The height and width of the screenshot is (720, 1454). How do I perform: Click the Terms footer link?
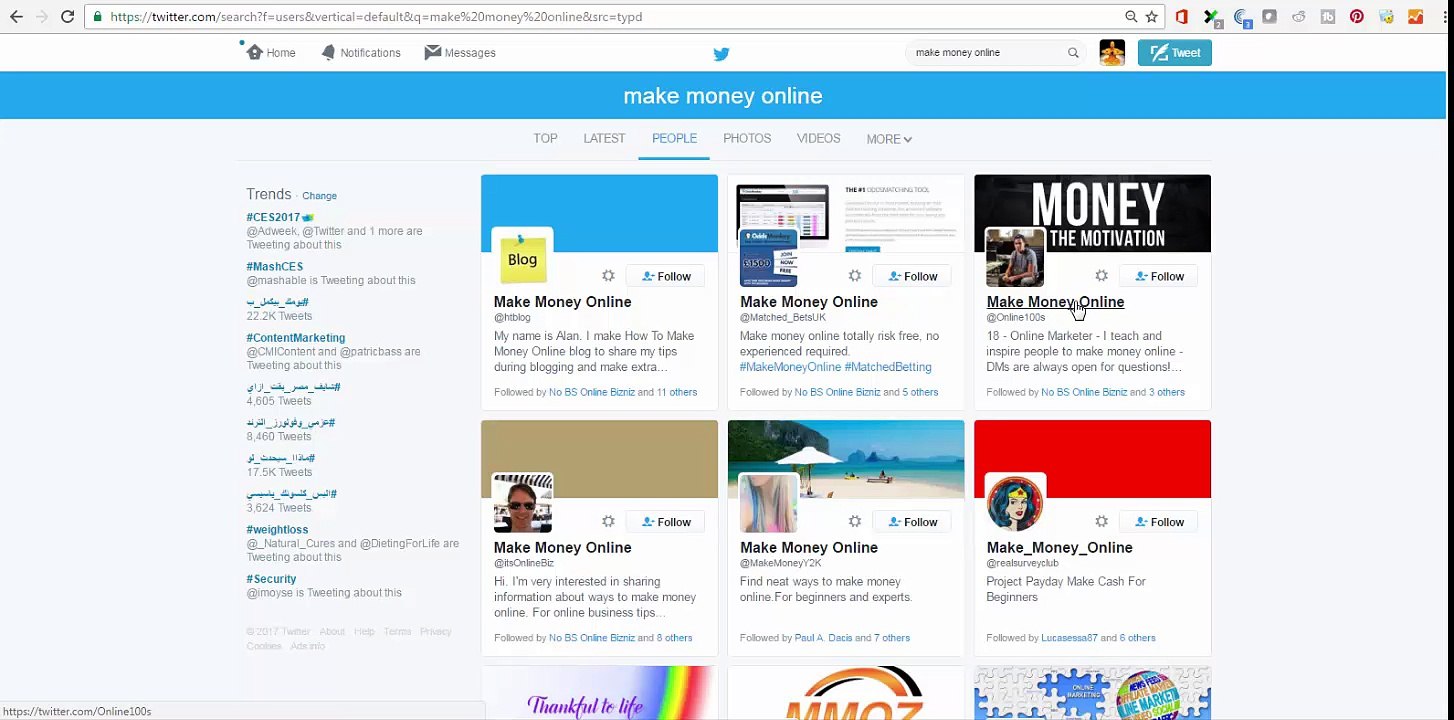(x=397, y=632)
